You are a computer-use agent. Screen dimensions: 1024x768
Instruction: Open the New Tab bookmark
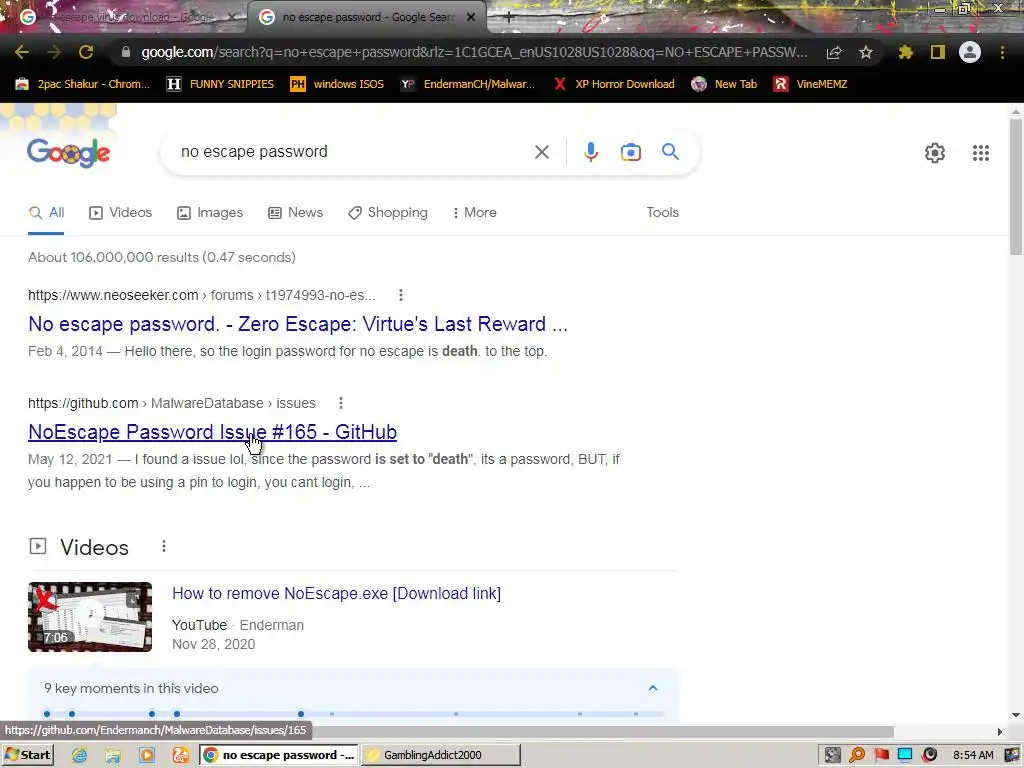(724, 84)
